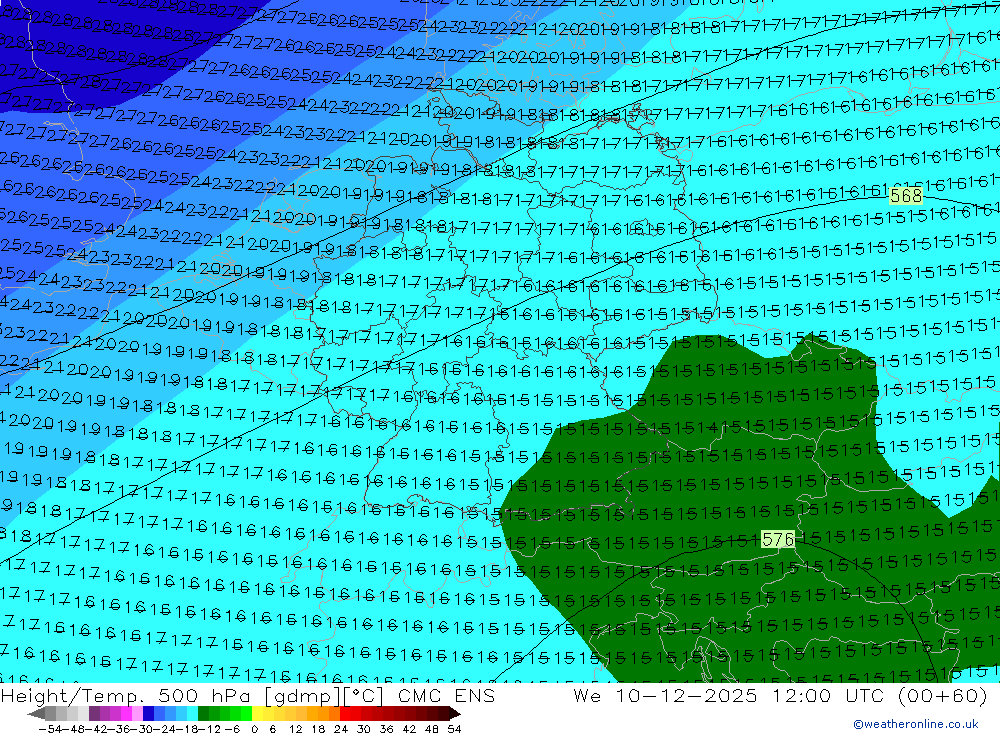This screenshot has width=1000, height=733.
Task: Pick the bright red swatch in the legend
Action: [x=348, y=713]
